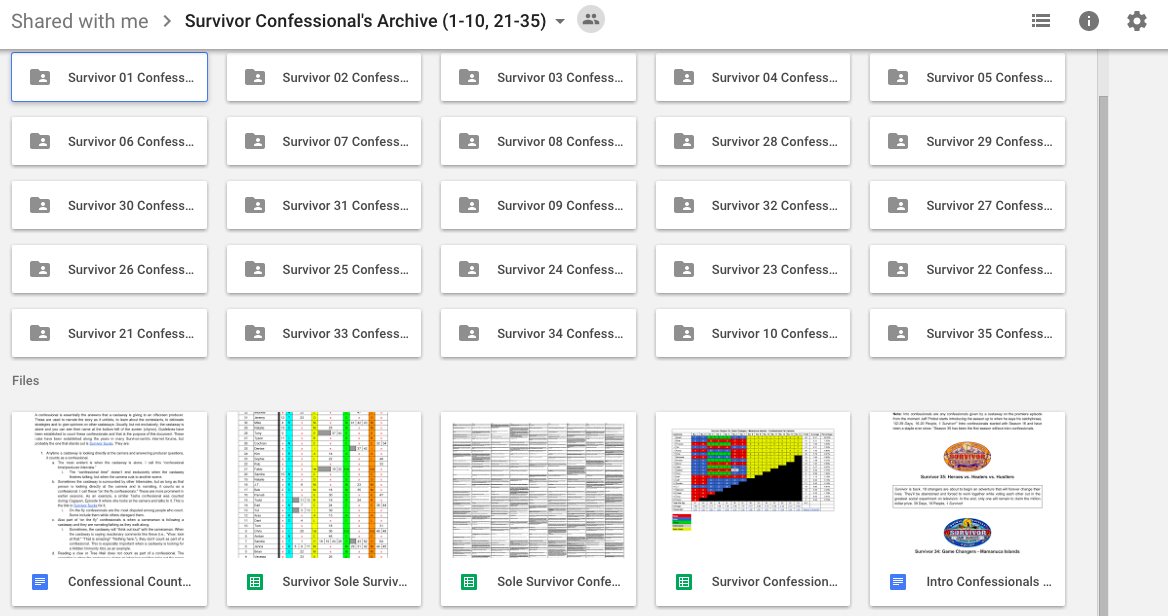Click the vertical scrollbar thumb

pos(1103,356)
